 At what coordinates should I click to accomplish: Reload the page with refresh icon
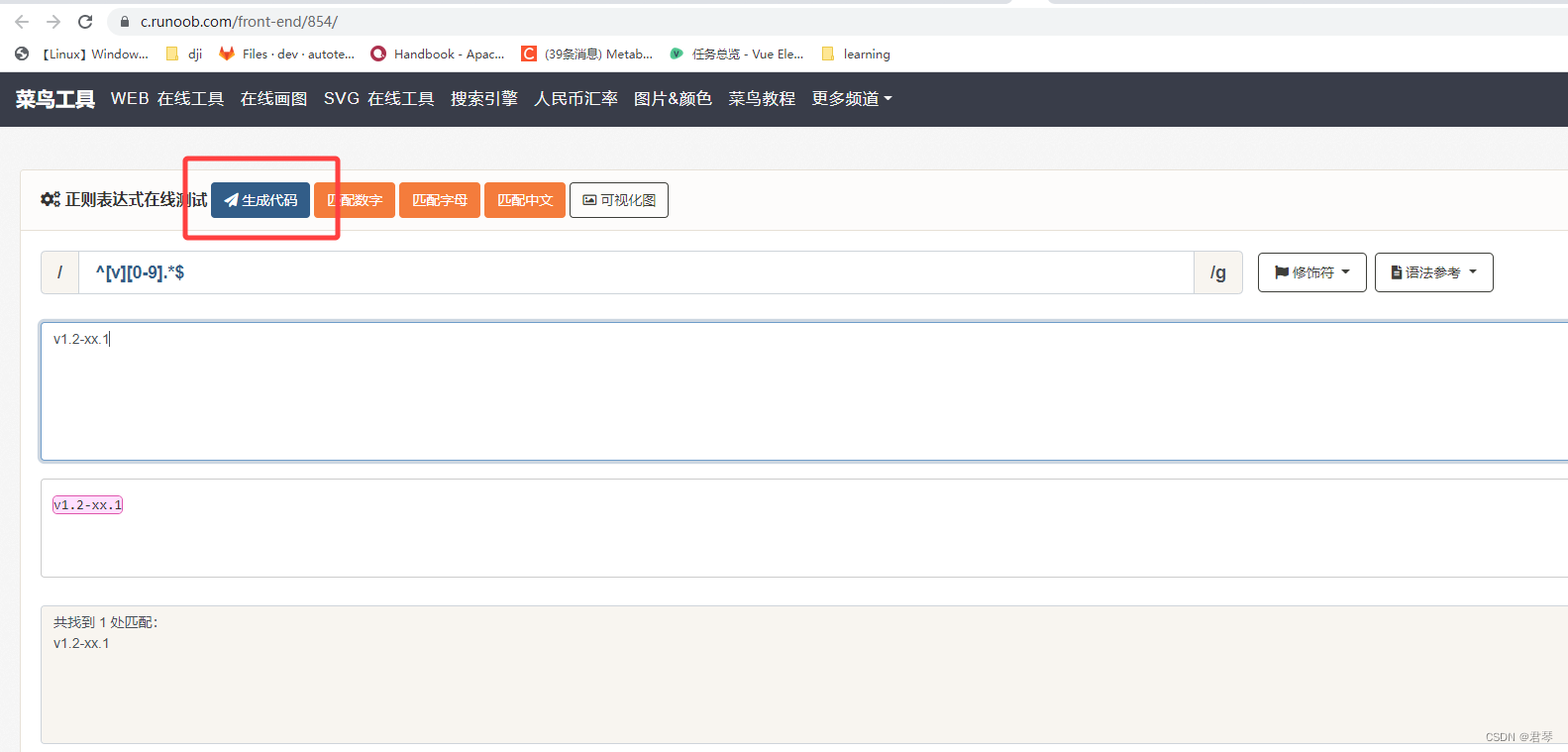point(85,21)
